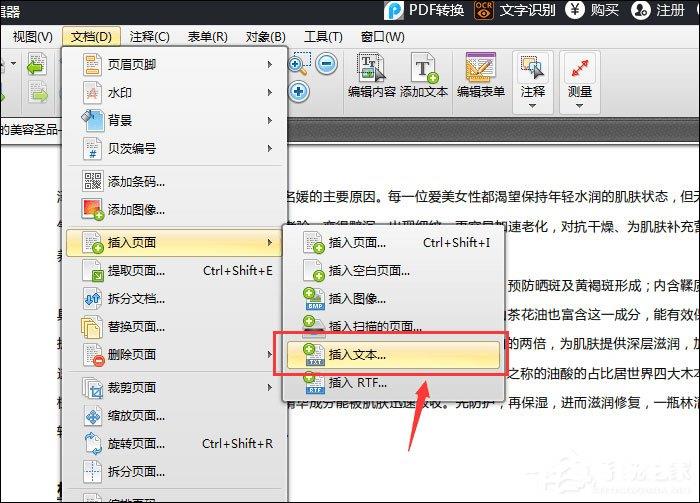The height and width of the screenshot is (503, 700).
Task: Click the zoom in plus icon
Action: coord(299,92)
